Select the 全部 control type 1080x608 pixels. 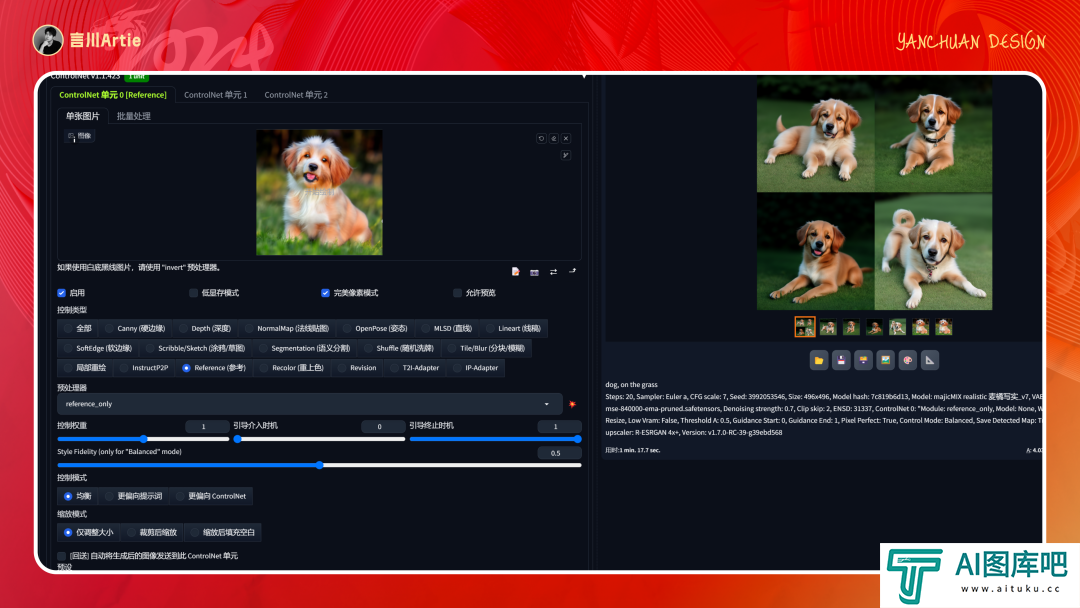[x=77, y=328]
